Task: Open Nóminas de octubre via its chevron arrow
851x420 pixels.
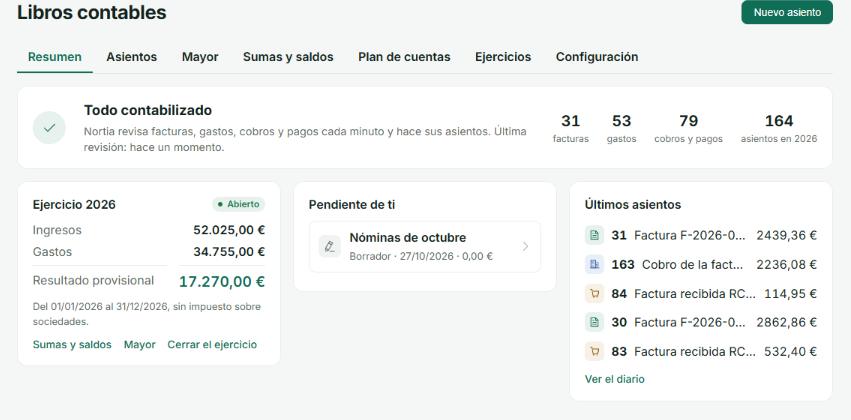Action: [525, 246]
